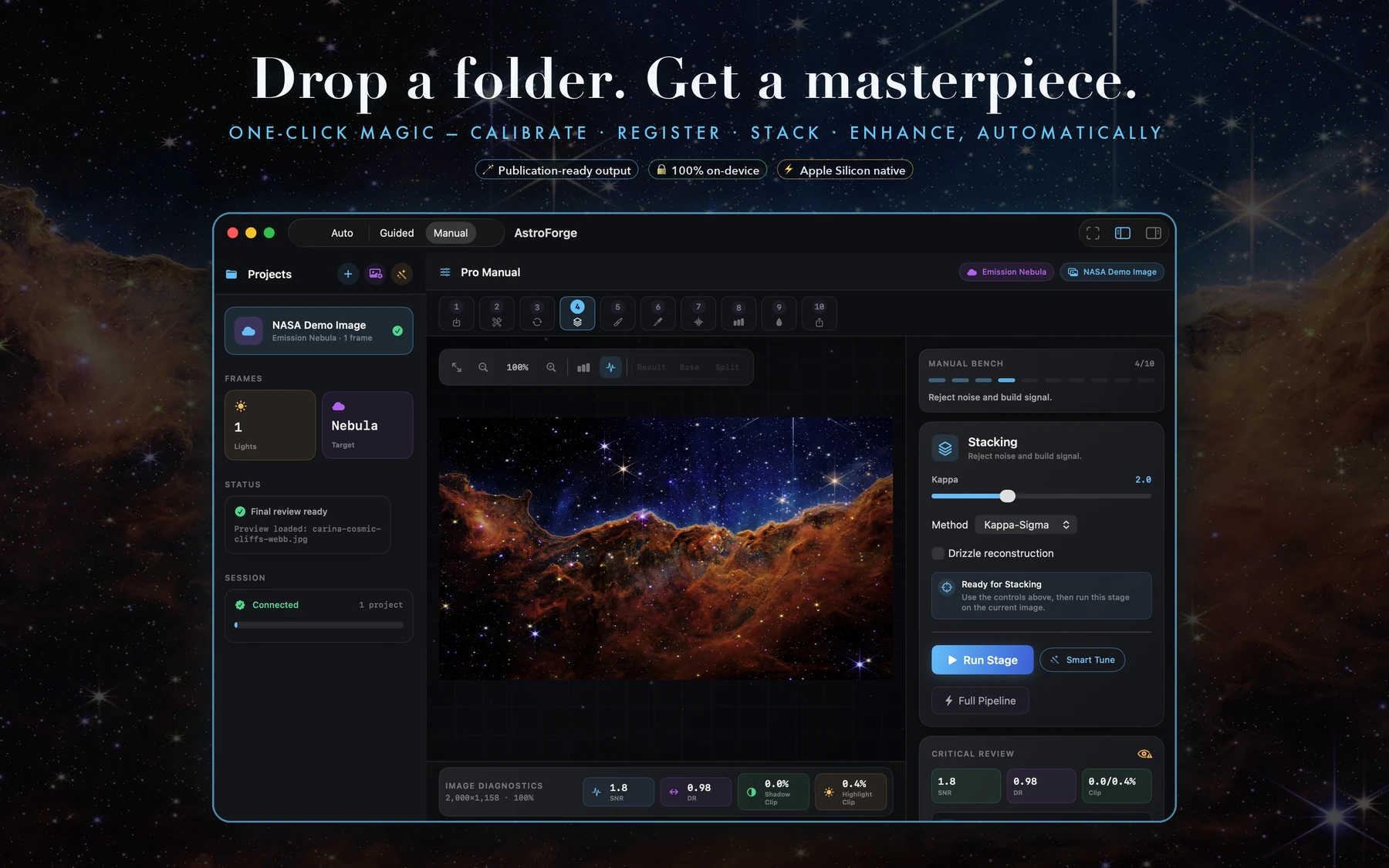Click the Smart Tune button
This screenshot has width=1389, height=868.
[1083, 660]
